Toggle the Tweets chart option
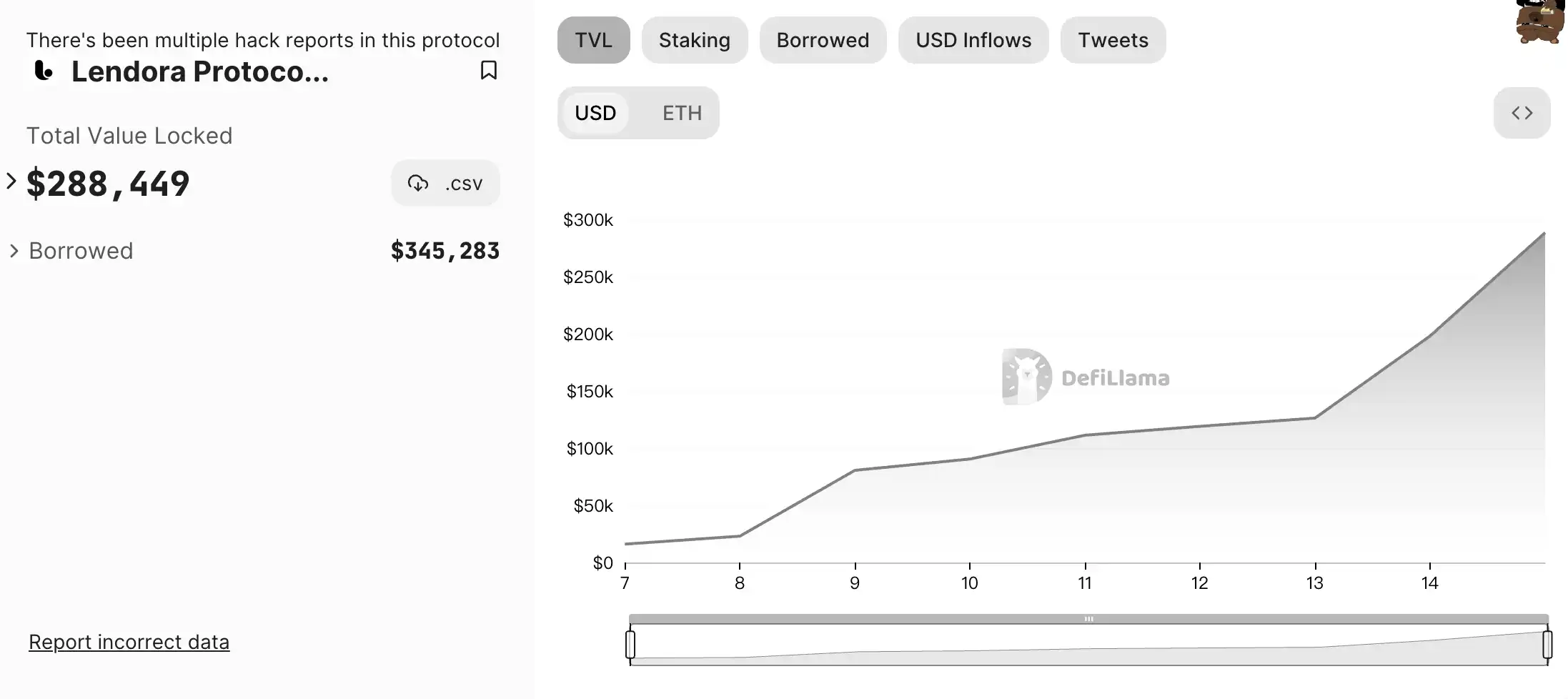The width and height of the screenshot is (1568, 699). coord(1113,40)
